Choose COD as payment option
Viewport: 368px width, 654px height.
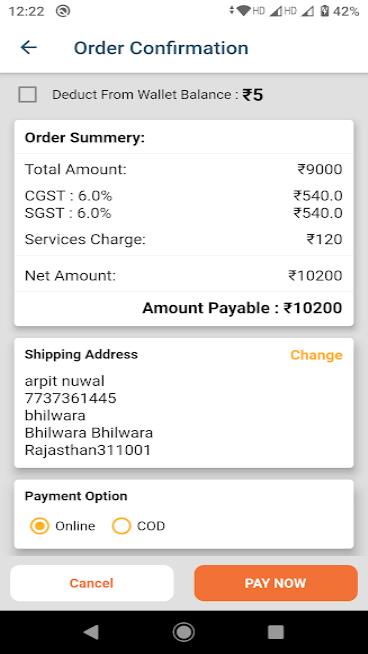pyautogui.click(x=121, y=526)
